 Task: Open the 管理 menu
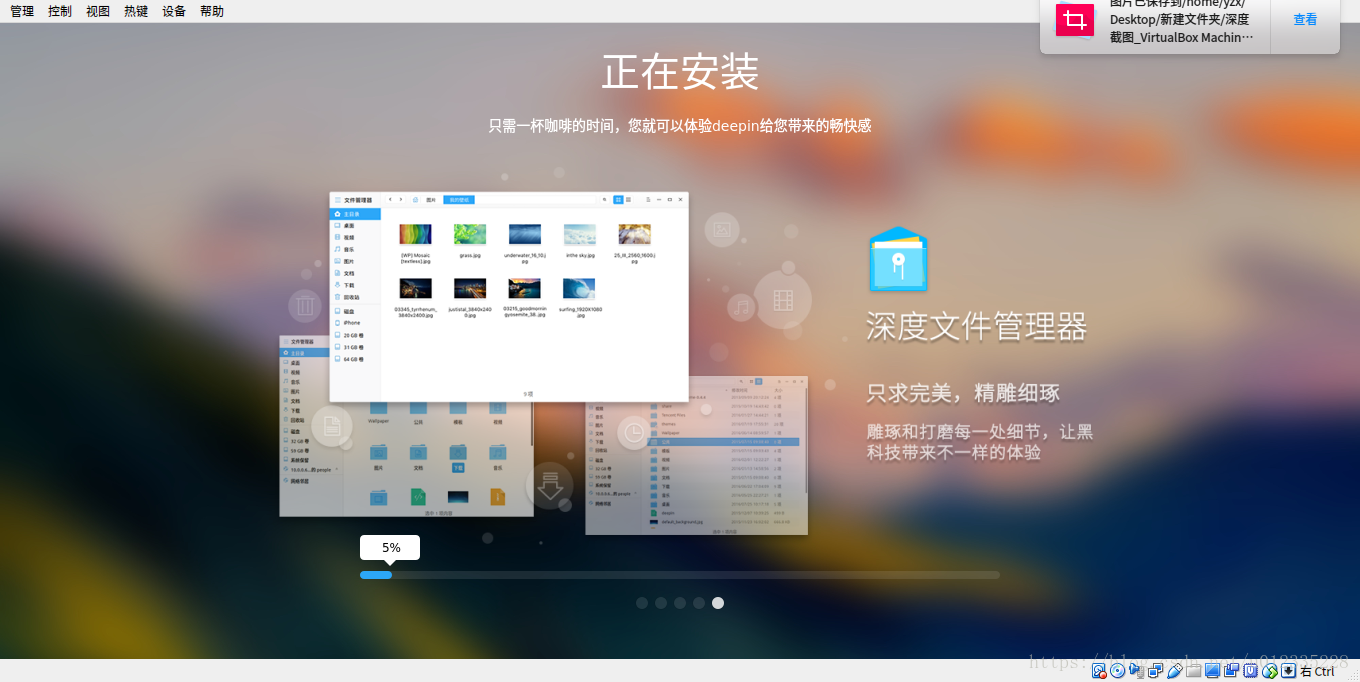point(22,11)
